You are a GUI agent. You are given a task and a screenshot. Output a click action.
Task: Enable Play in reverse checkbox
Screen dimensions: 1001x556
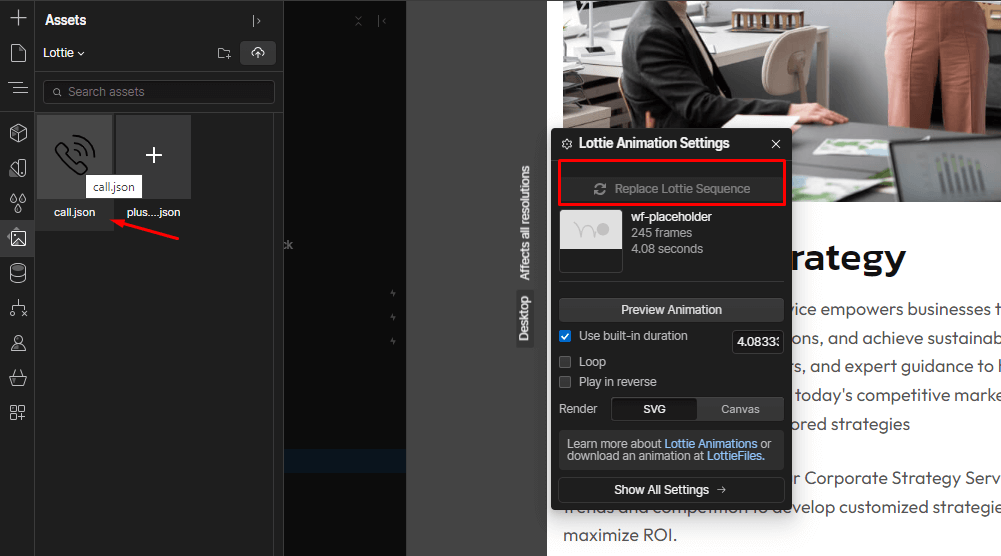[x=565, y=382]
